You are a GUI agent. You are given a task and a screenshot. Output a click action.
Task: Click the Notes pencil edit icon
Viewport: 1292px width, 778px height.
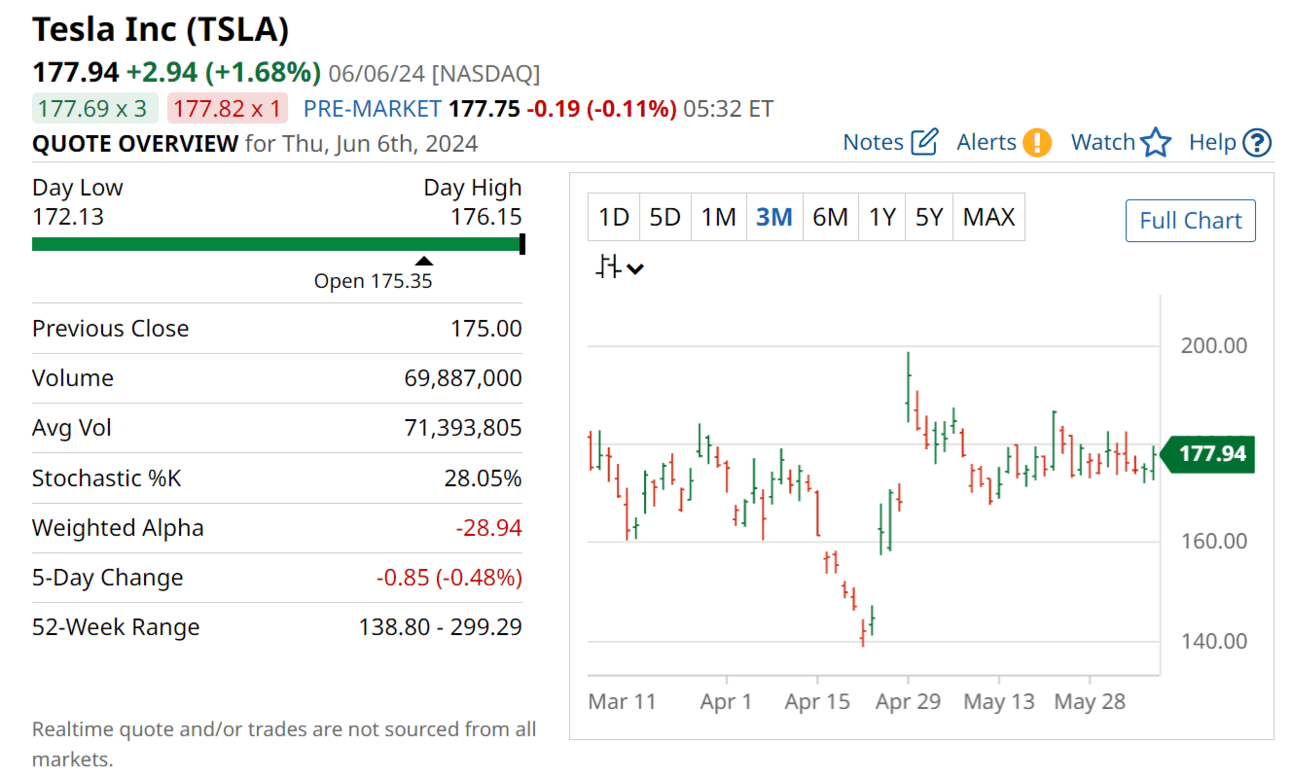pyautogui.click(x=925, y=142)
